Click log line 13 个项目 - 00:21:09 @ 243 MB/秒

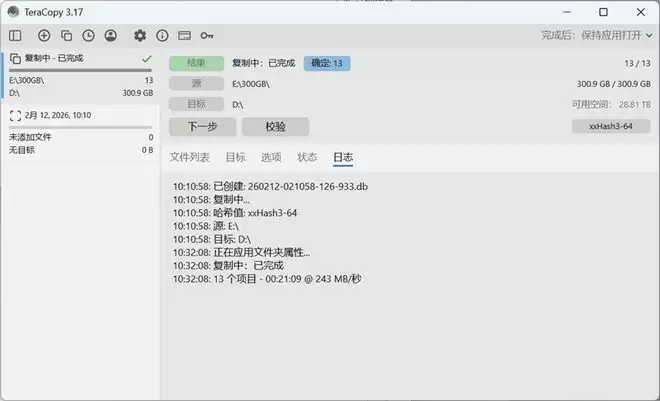click(267, 279)
